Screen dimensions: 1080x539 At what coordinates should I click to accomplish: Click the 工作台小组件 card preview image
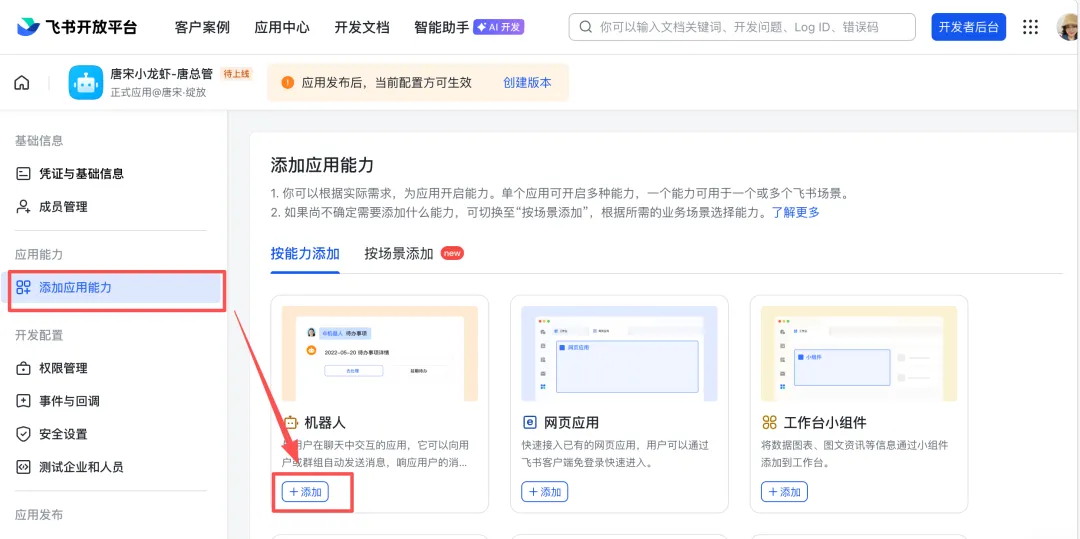[x=859, y=353]
